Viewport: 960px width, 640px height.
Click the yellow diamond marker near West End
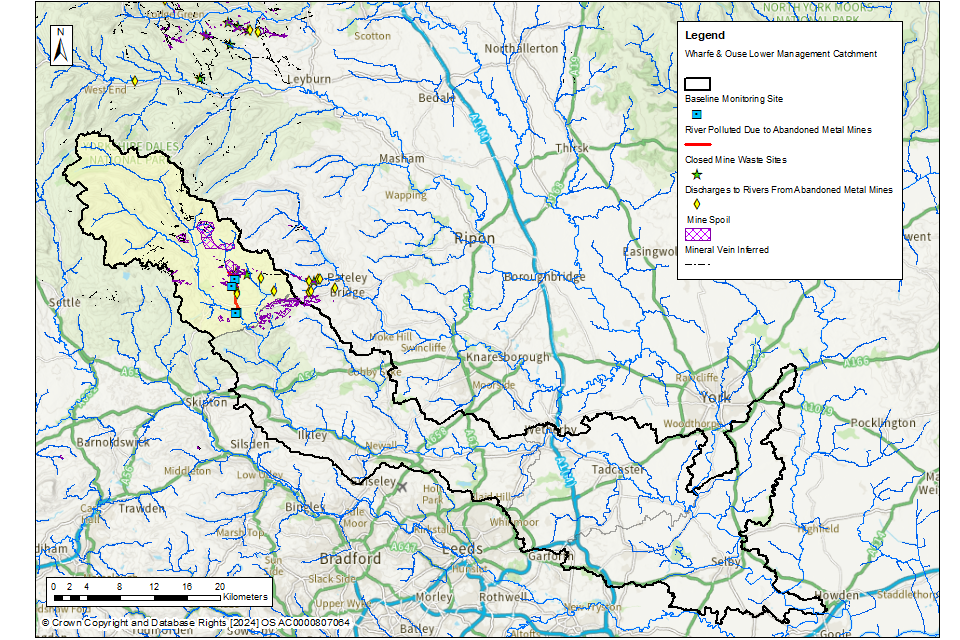[x=133, y=81]
